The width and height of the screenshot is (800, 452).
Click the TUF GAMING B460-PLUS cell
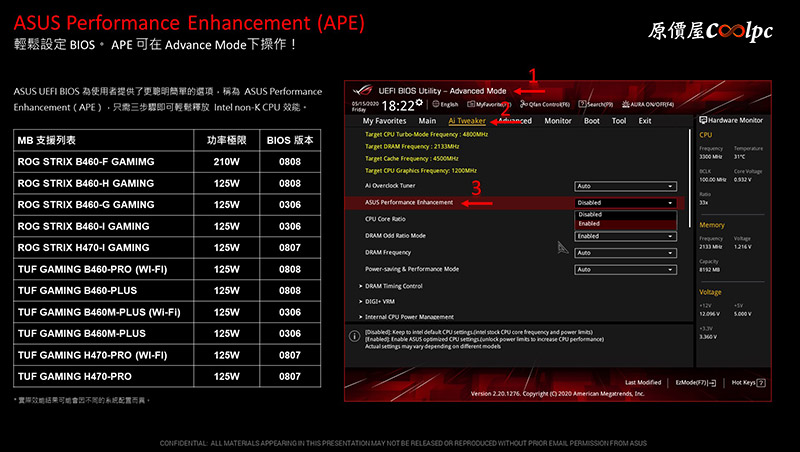[x=104, y=290]
